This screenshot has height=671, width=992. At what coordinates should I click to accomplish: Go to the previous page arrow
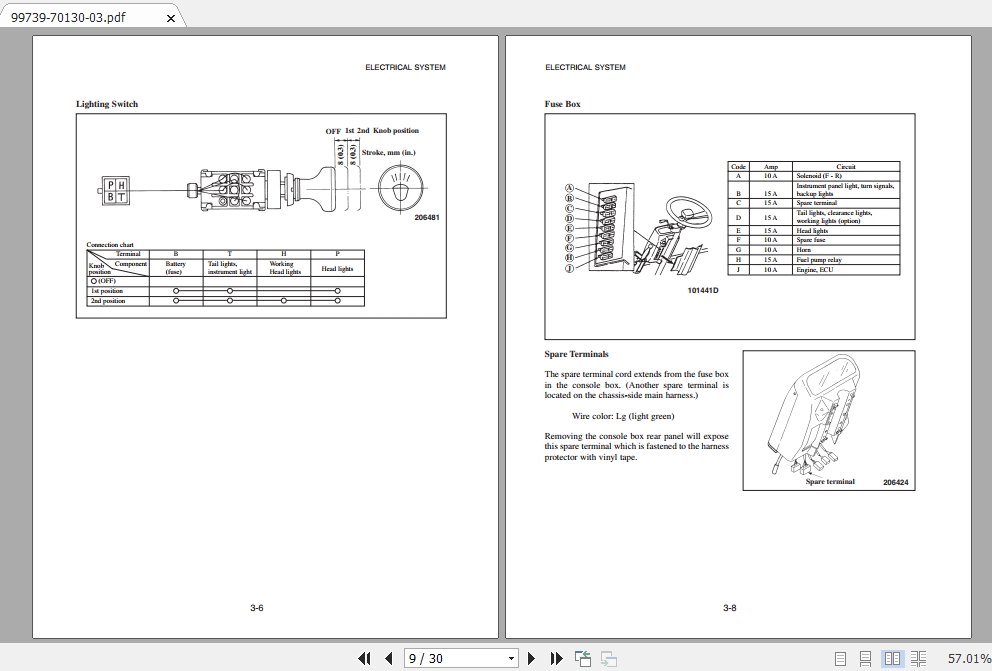388,658
